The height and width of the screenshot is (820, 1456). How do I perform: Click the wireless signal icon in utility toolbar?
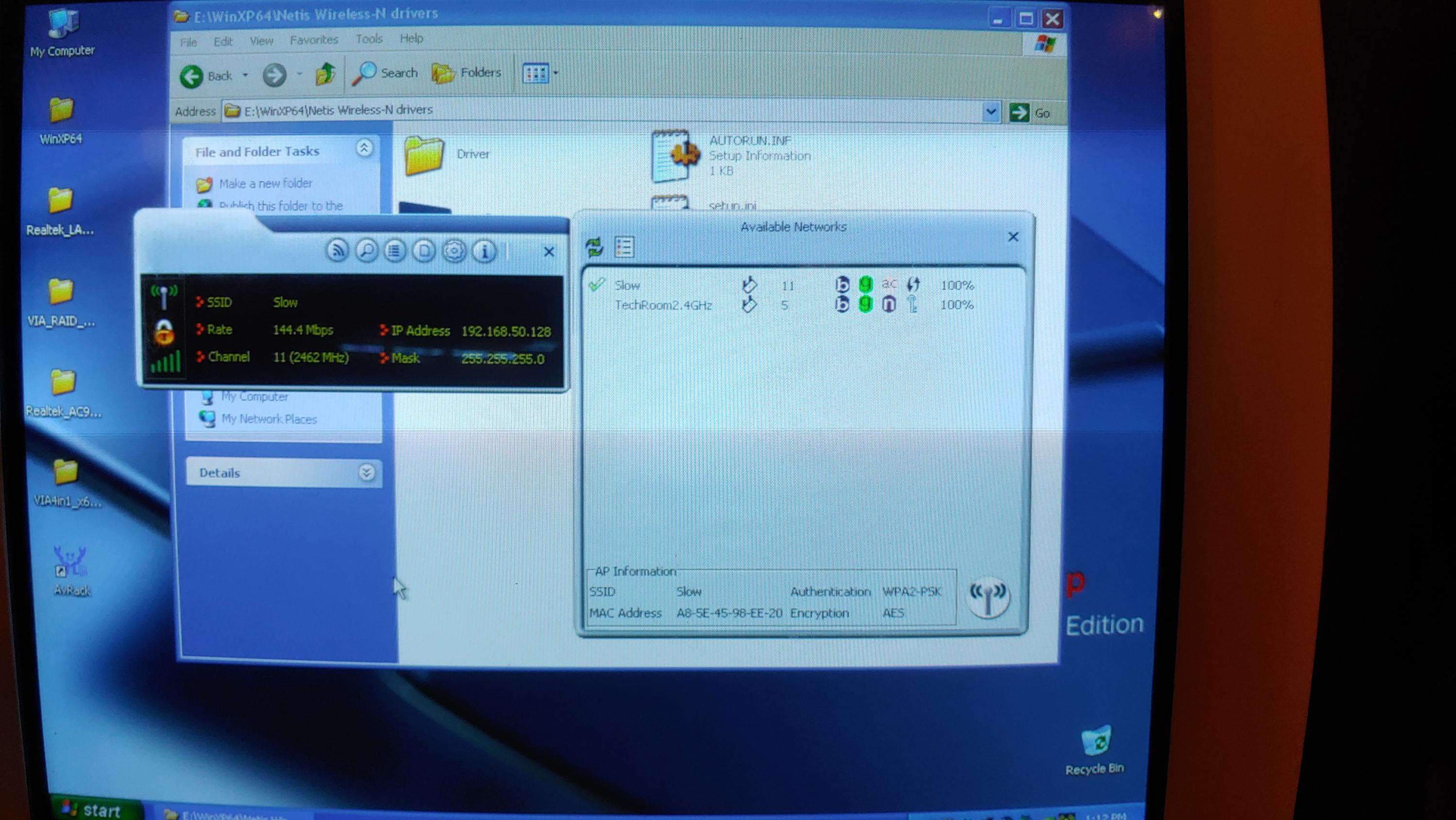tap(337, 250)
